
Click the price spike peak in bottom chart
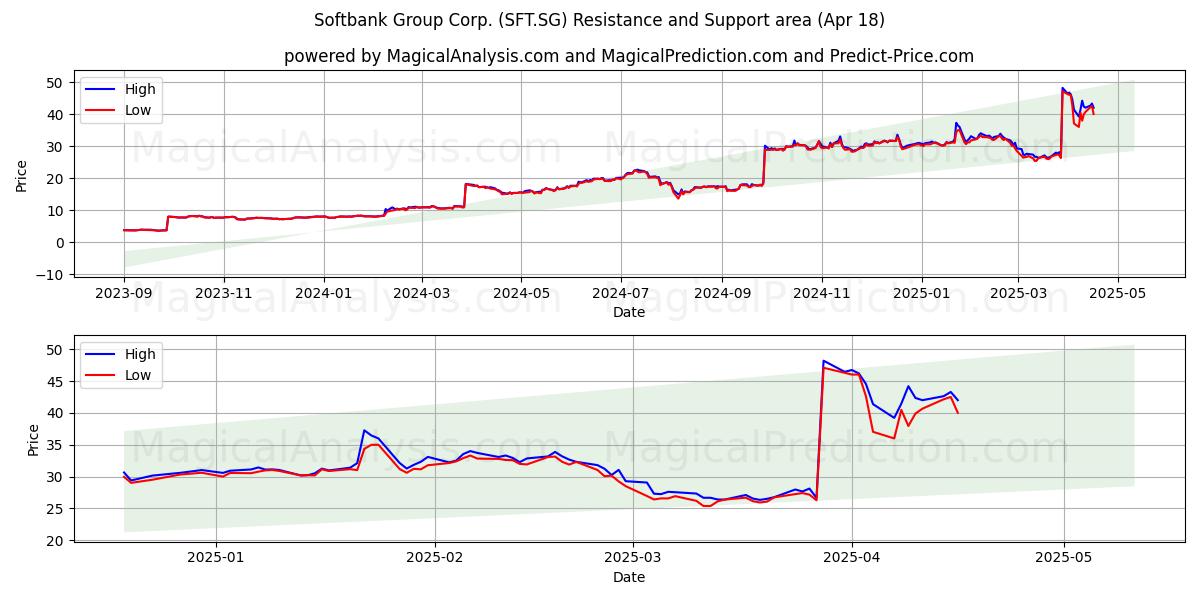(823, 361)
